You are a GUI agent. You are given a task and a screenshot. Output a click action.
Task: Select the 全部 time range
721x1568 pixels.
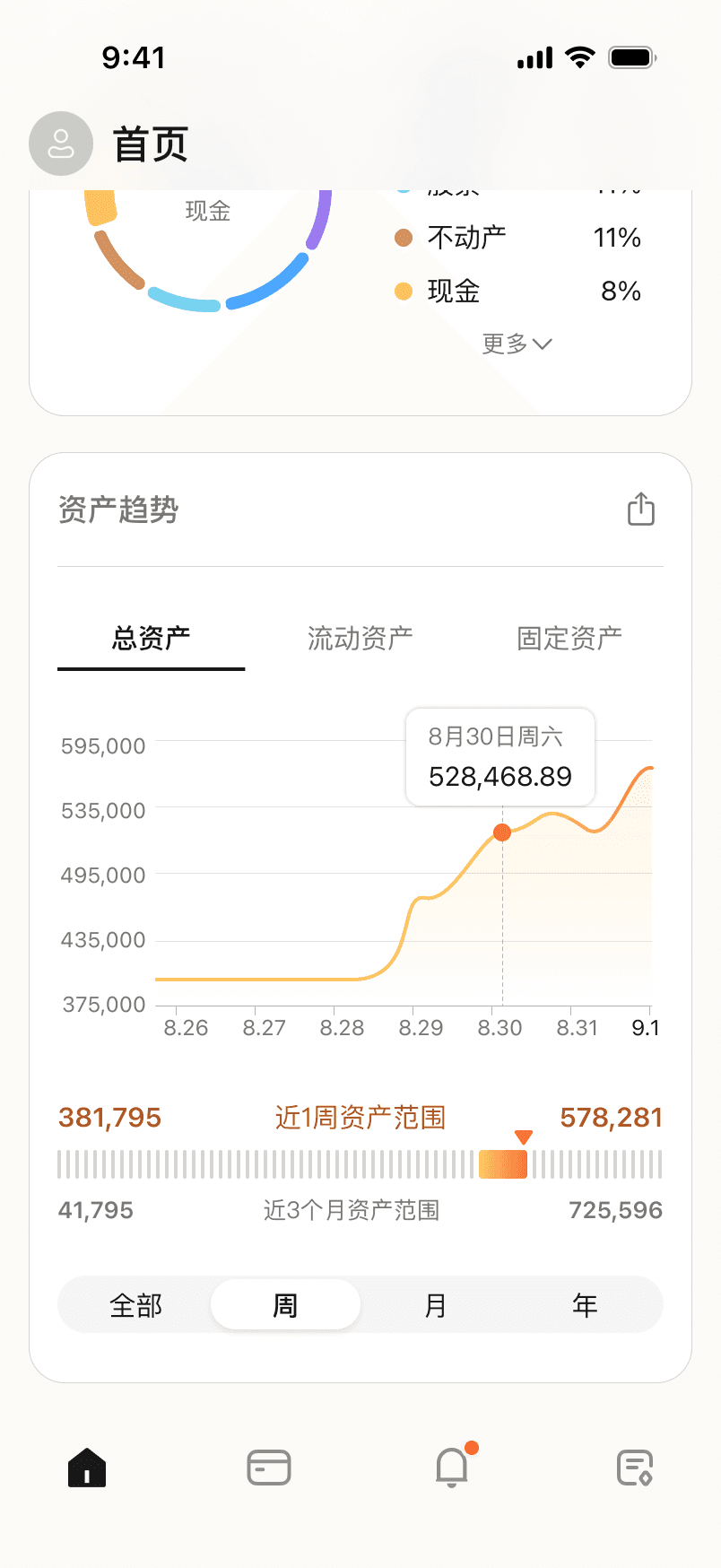tap(136, 1305)
